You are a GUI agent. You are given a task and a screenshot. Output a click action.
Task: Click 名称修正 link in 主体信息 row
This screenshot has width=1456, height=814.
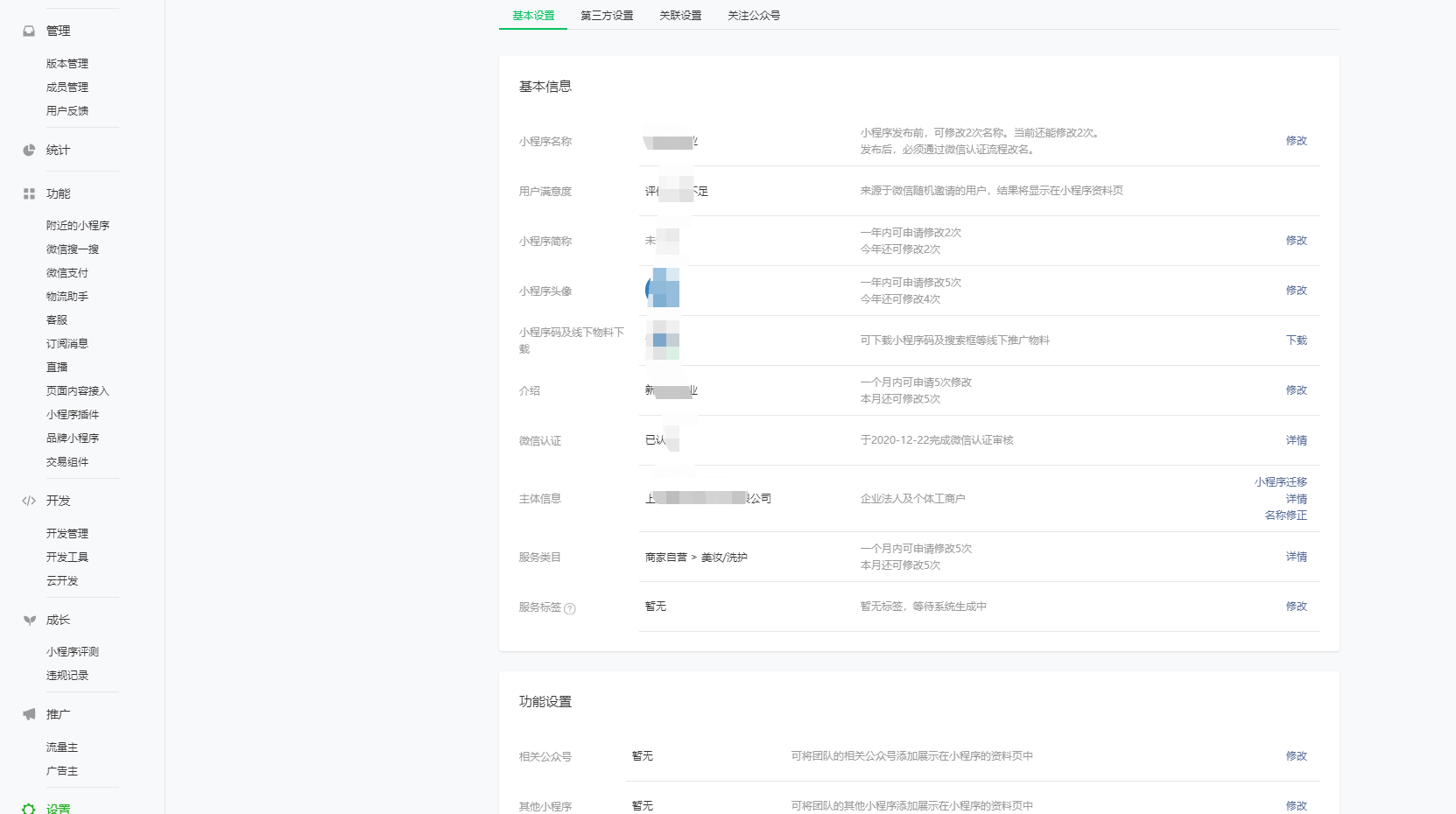coord(1285,516)
